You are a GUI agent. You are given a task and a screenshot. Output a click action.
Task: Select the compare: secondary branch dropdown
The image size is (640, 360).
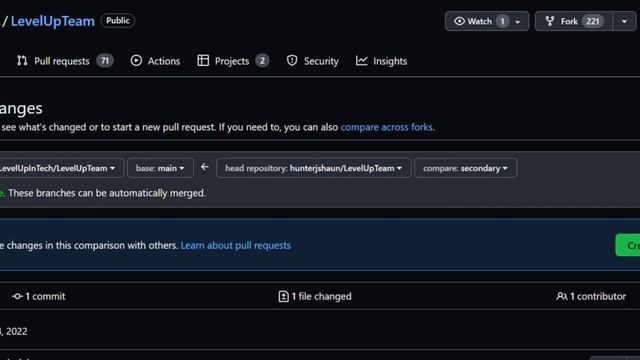[x=465, y=168]
